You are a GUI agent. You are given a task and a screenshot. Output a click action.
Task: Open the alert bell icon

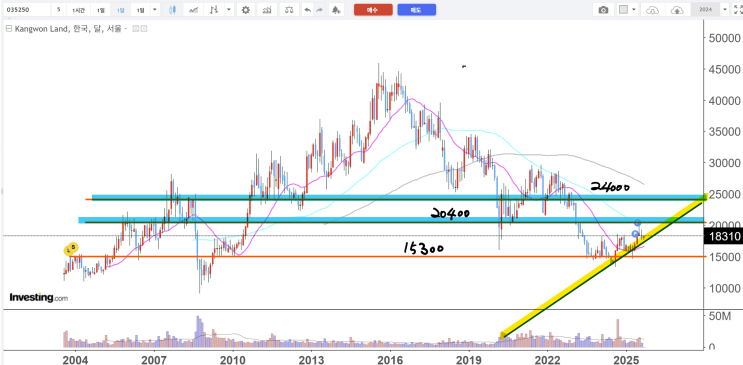click(x=336, y=9)
